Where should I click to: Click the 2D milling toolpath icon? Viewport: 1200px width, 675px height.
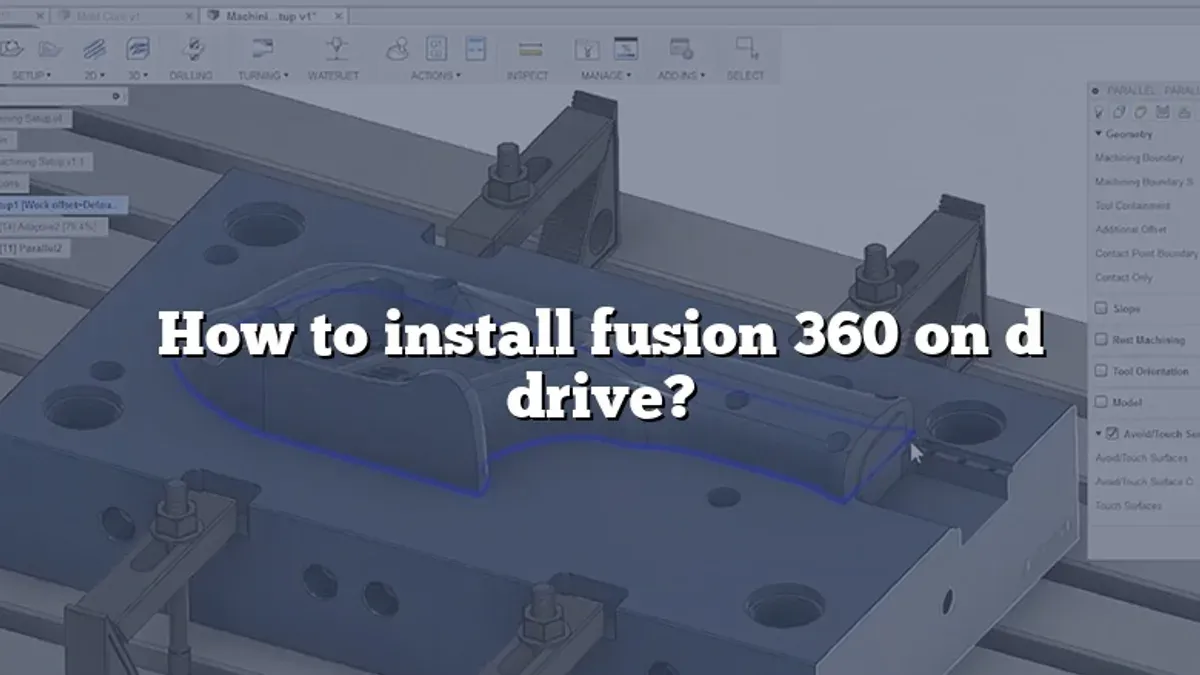[95, 48]
